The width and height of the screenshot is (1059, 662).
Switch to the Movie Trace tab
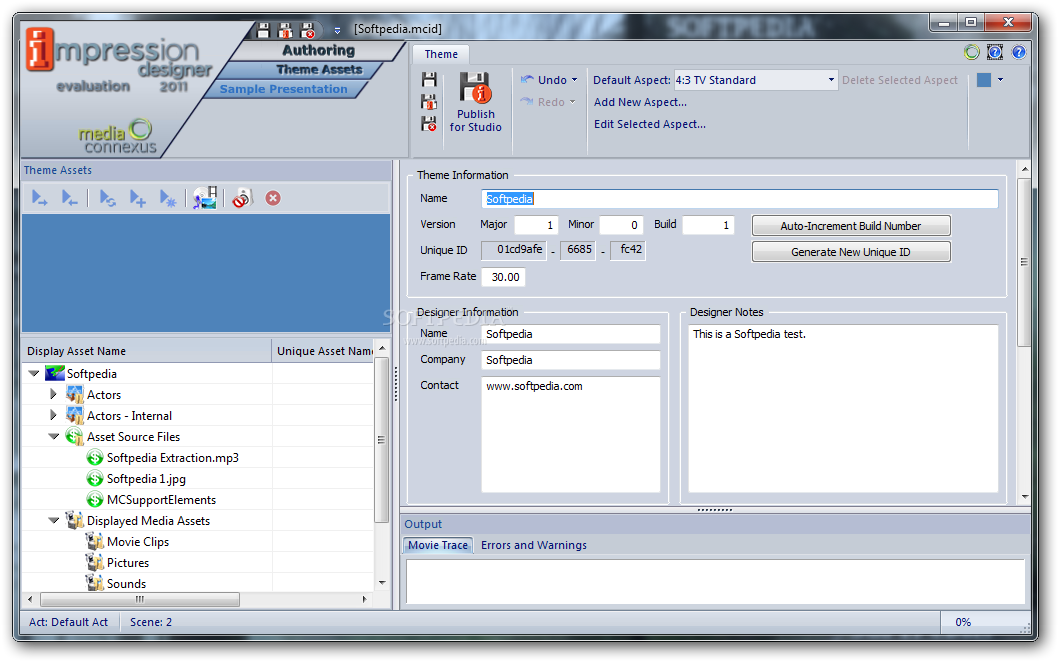438,545
